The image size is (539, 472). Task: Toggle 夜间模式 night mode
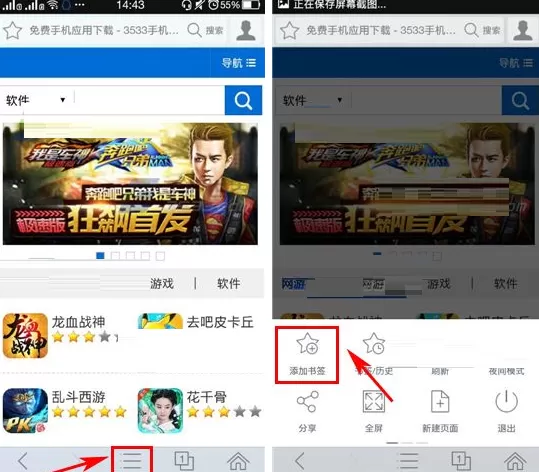click(506, 371)
